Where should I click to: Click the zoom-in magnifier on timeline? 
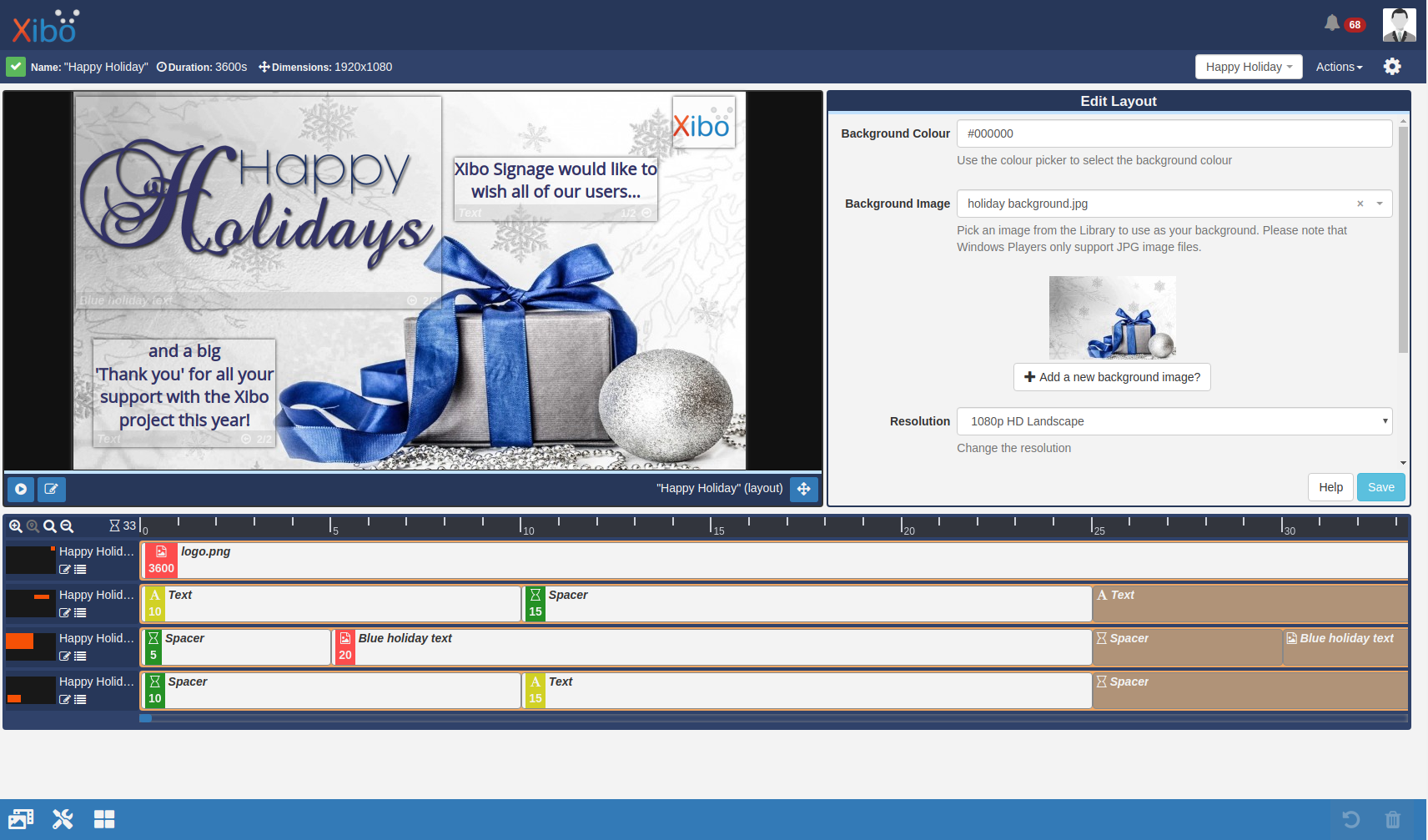(16, 526)
